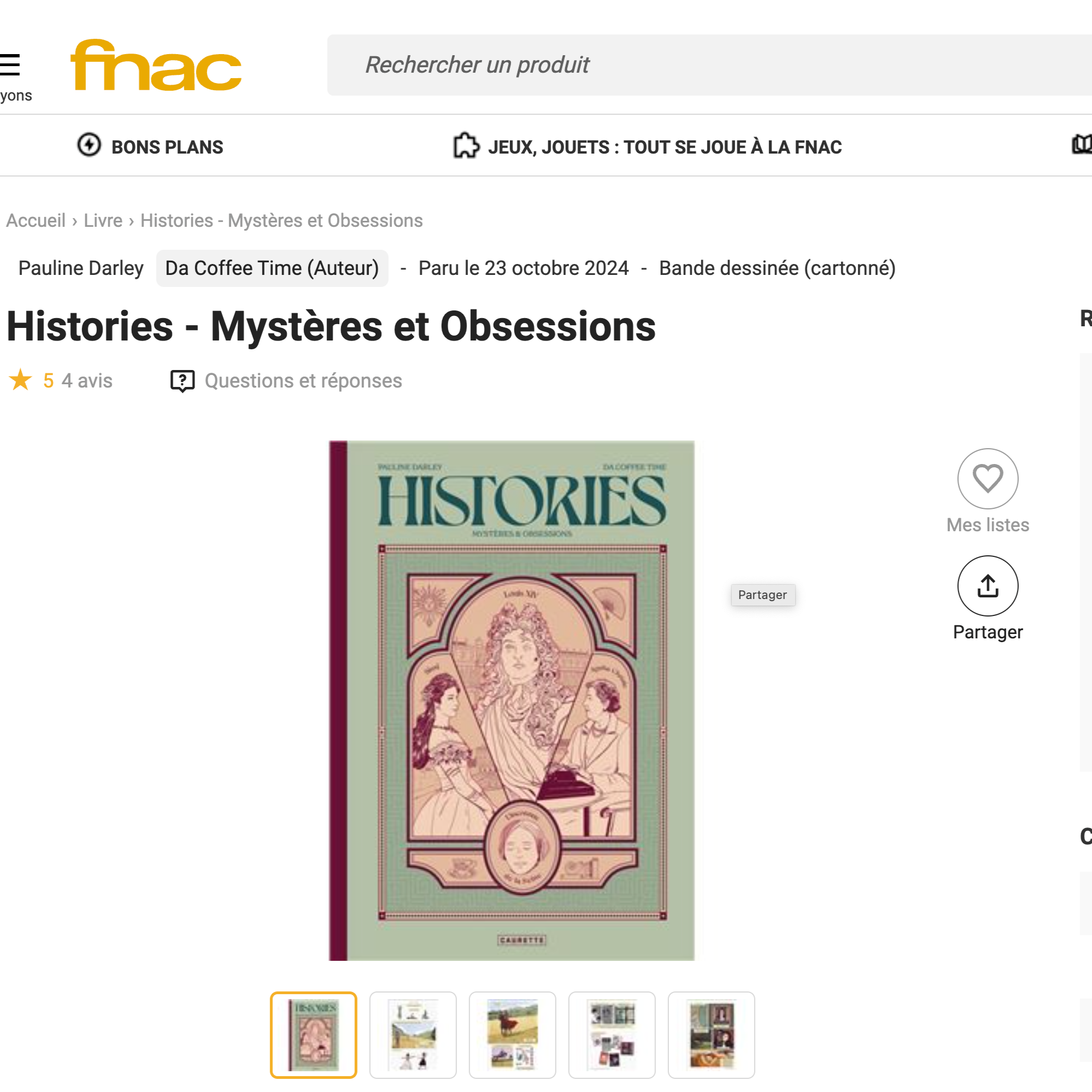Click the yellow star rating icon
The width and height of the screenshot is (1092, 1092).
pos(21,380)
